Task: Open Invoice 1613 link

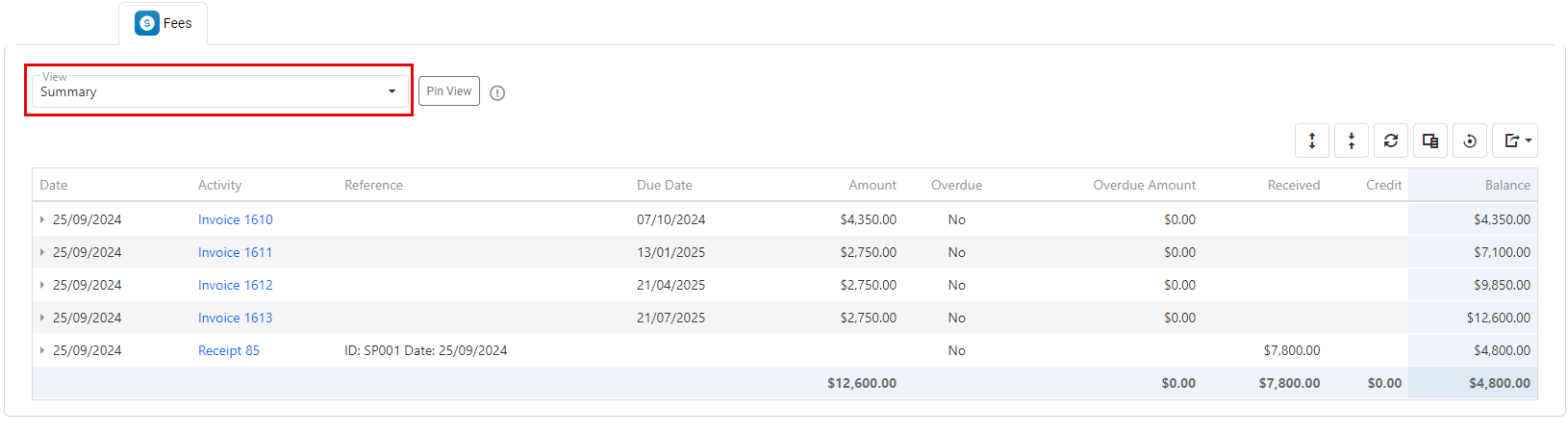Action: click(235, 318)
